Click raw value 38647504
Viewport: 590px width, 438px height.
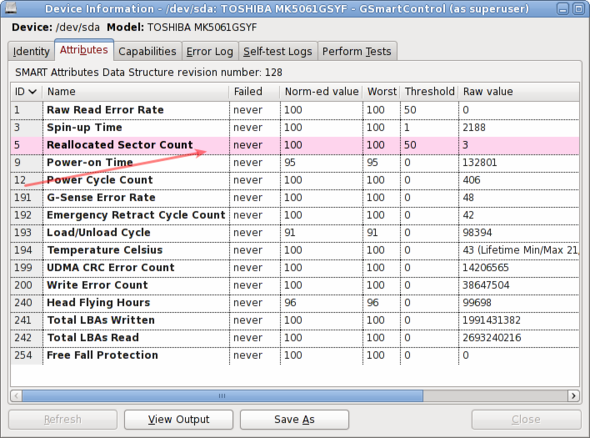tap(486, 285)
